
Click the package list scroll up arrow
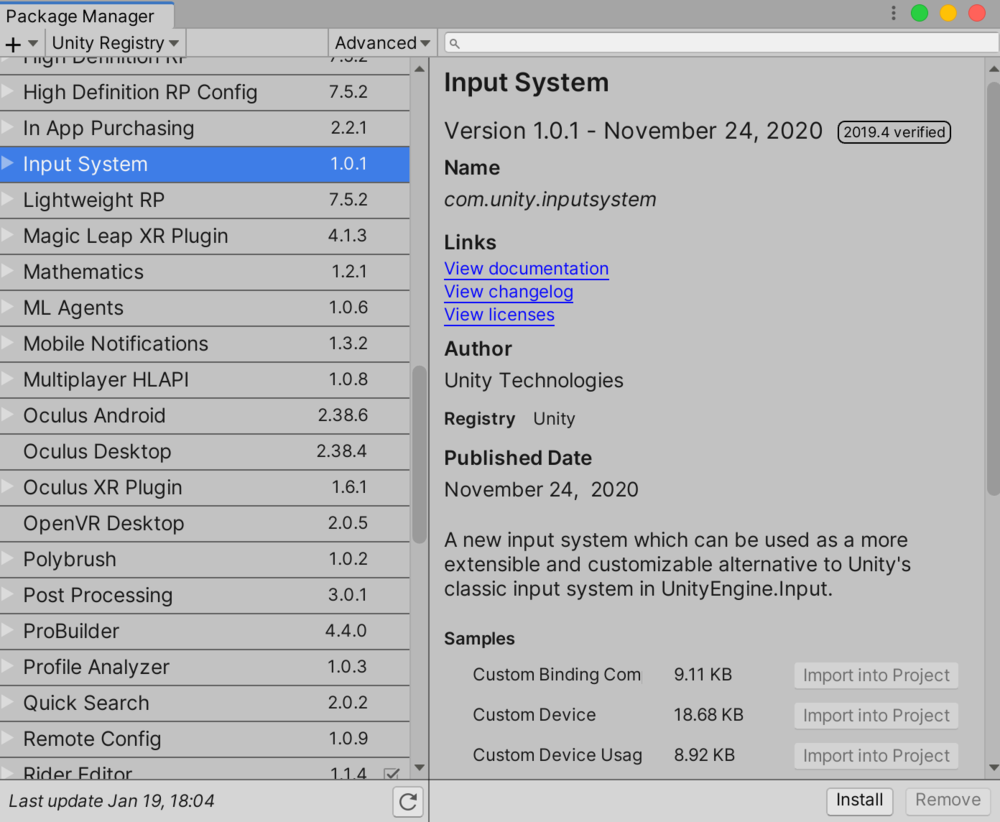pos(419,69)
